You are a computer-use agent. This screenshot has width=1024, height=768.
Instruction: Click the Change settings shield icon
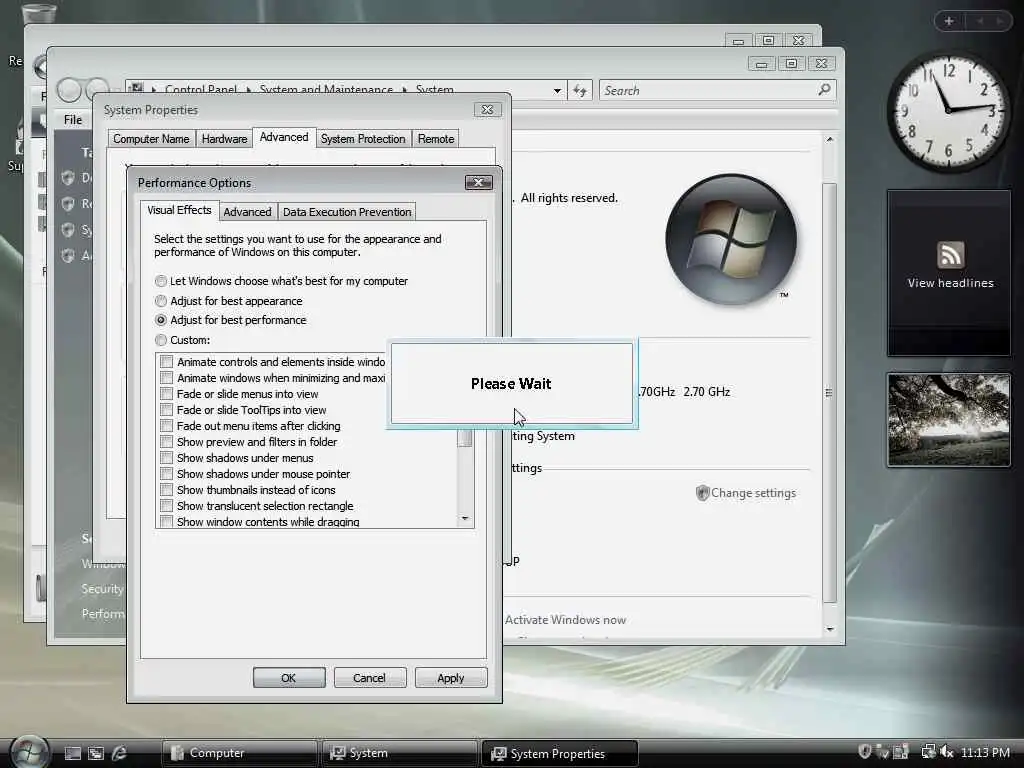coord(703,493)
